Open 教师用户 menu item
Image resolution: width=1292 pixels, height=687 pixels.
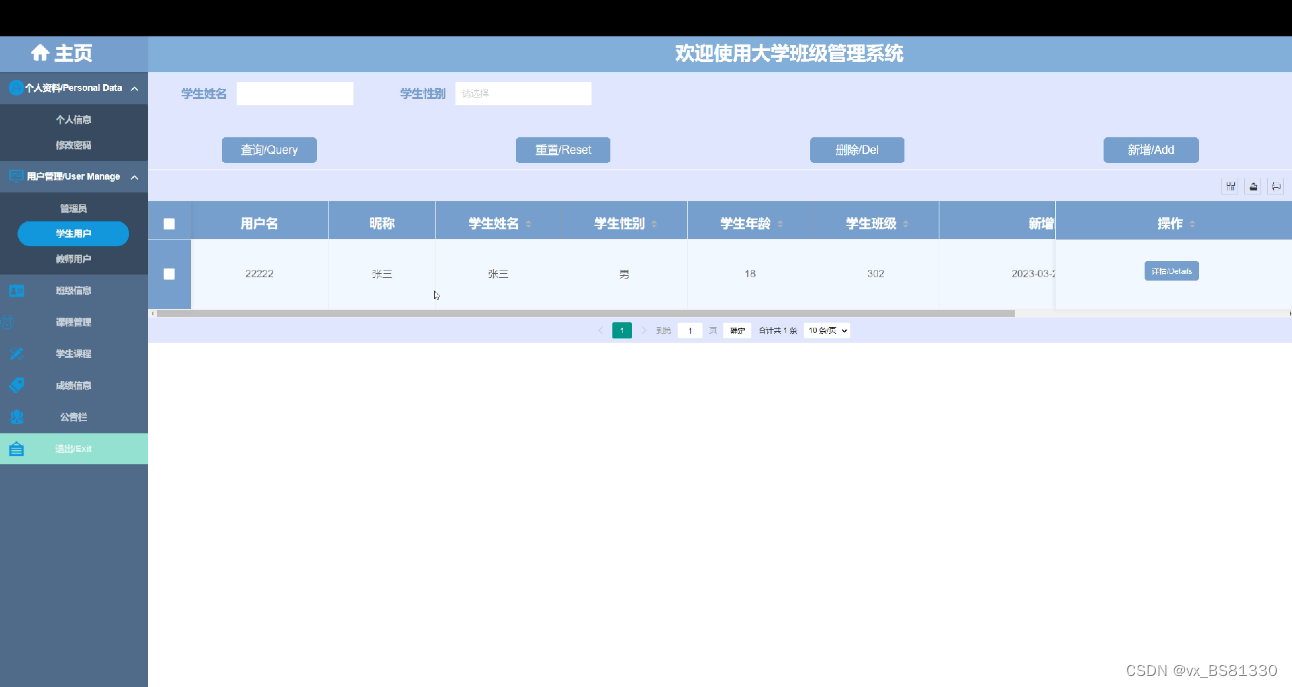tap(73, 259)
